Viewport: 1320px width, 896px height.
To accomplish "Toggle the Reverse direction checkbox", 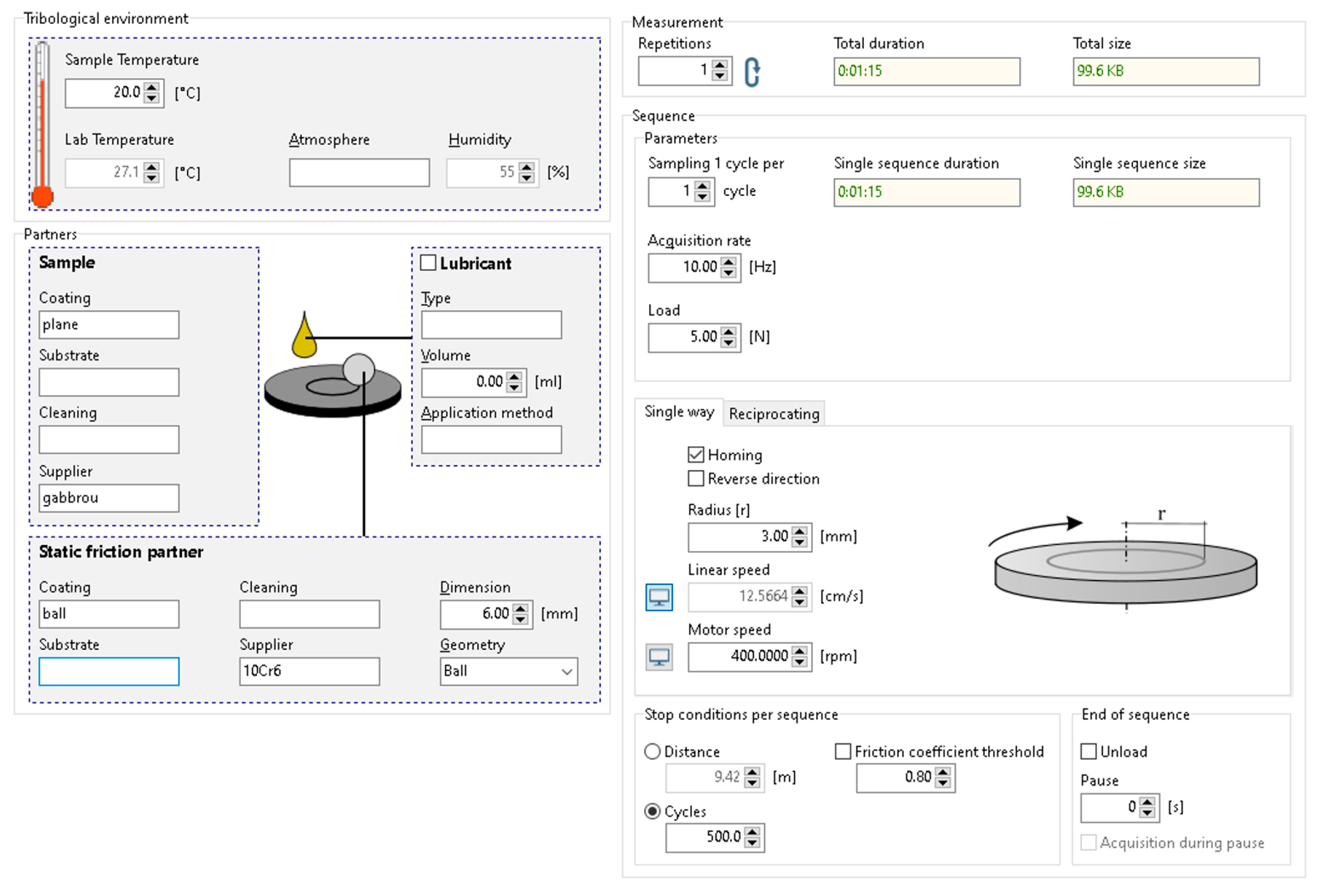I will (696, 479).
